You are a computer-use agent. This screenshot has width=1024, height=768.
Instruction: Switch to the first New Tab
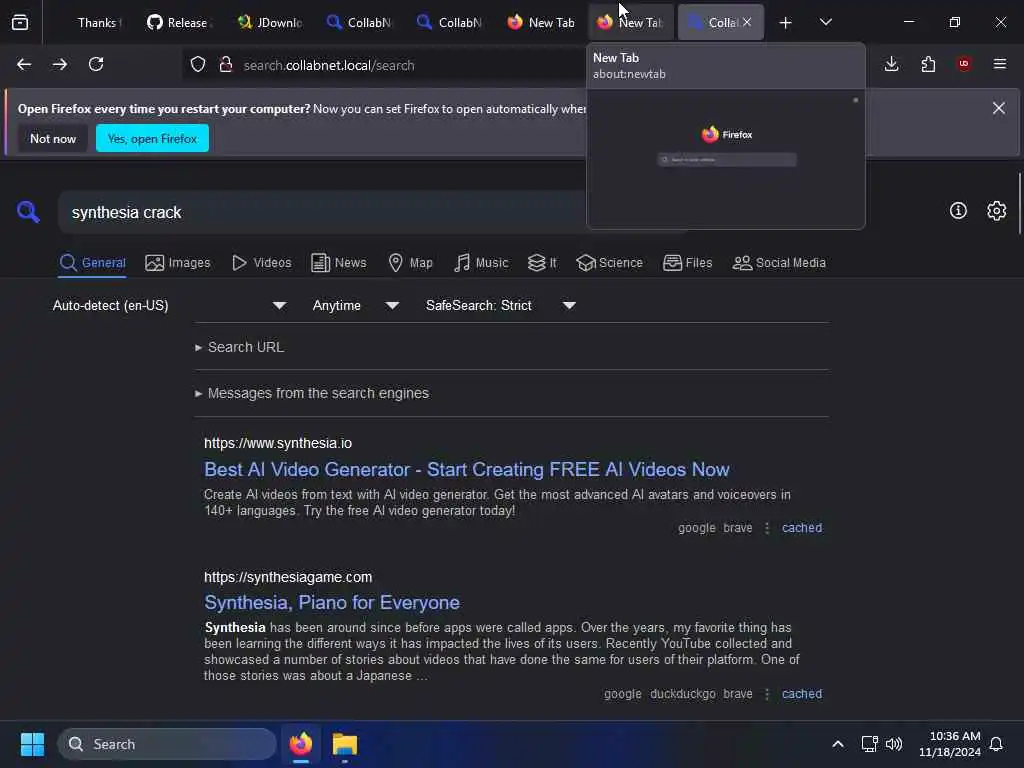(x=541, y=22)
